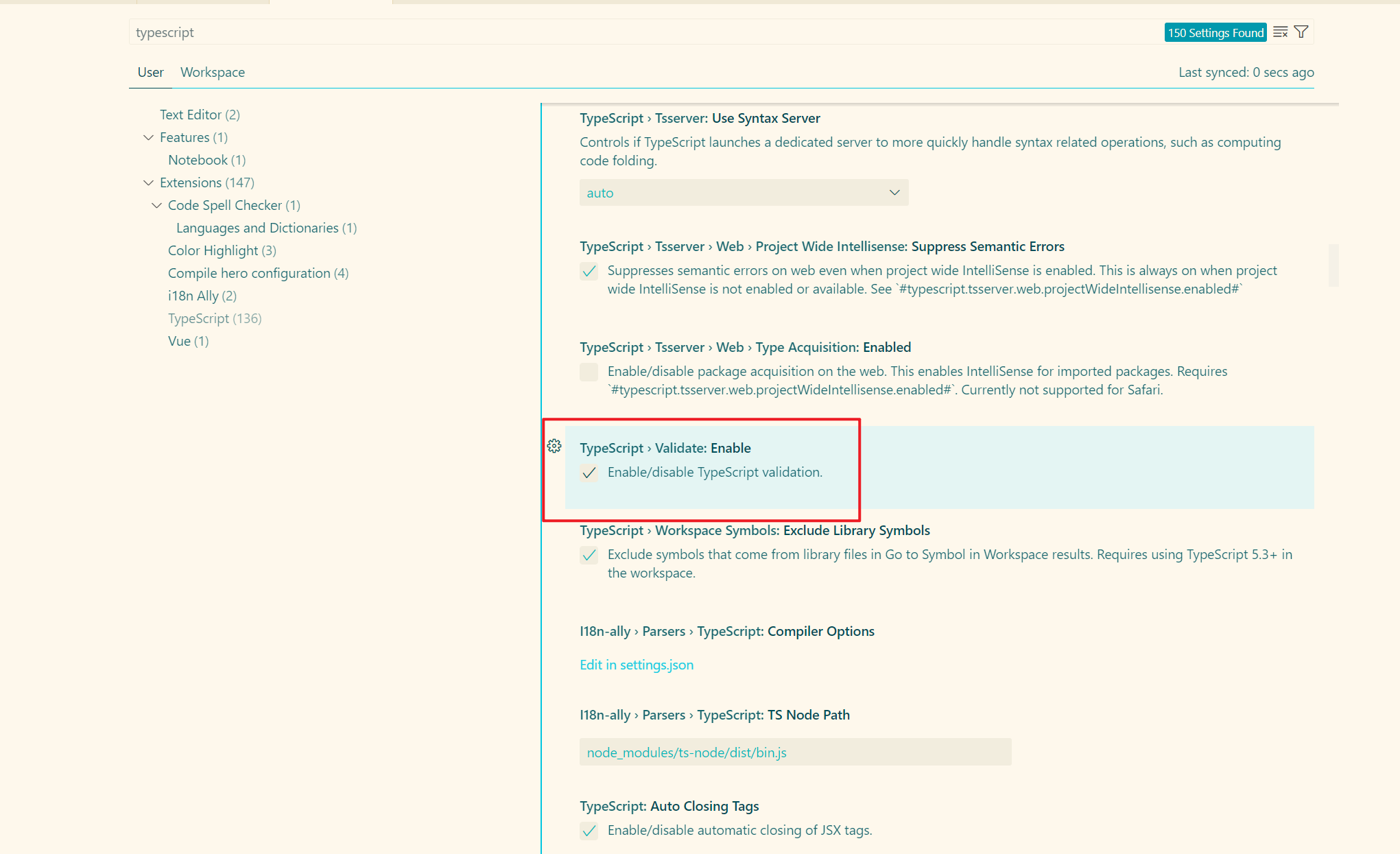Collapse the Features tree section

pyautogui.click(x=148, y=137)
